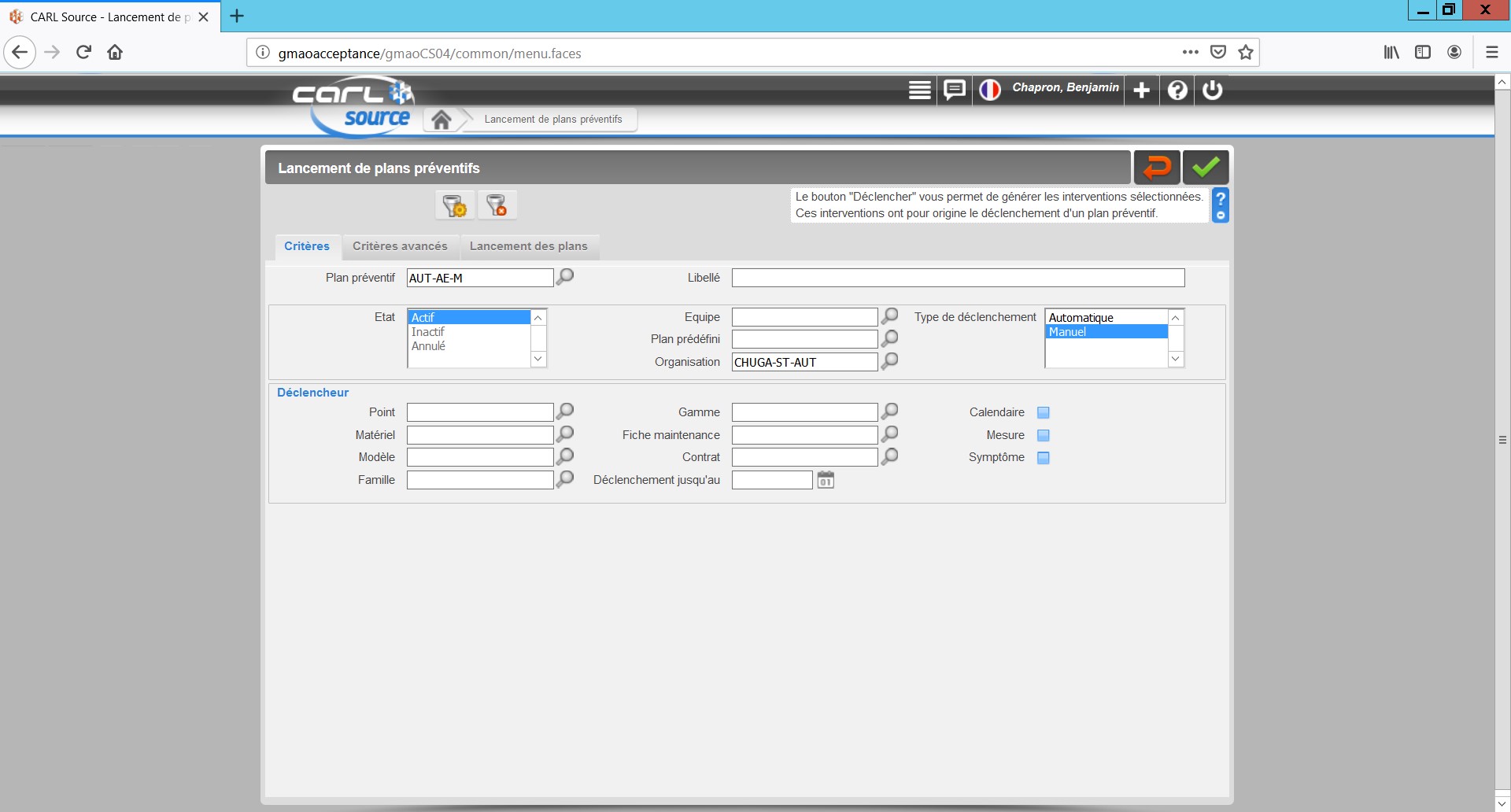Check the Symptôme checkbox

coord(1044,458)
